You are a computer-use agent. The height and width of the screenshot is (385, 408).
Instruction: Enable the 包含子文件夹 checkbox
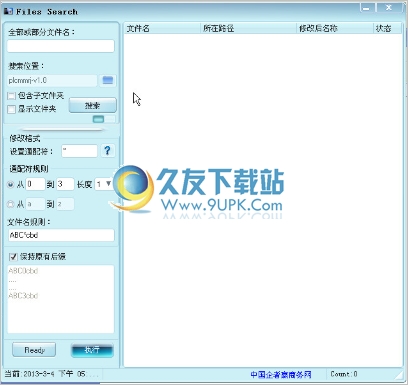tap(11, 96)
